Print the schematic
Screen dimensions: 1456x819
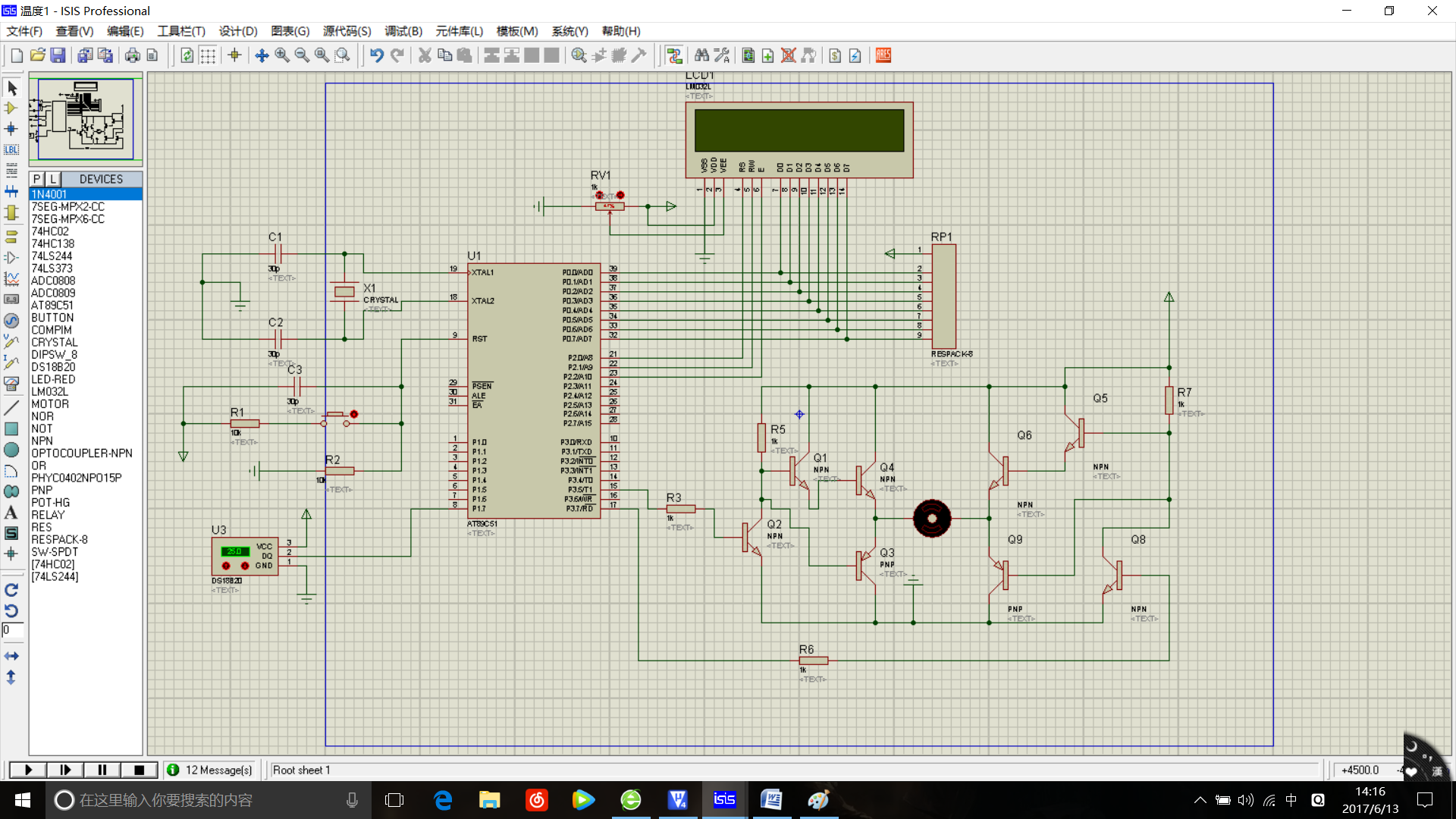pyautogui.click(x=132, y=55)
